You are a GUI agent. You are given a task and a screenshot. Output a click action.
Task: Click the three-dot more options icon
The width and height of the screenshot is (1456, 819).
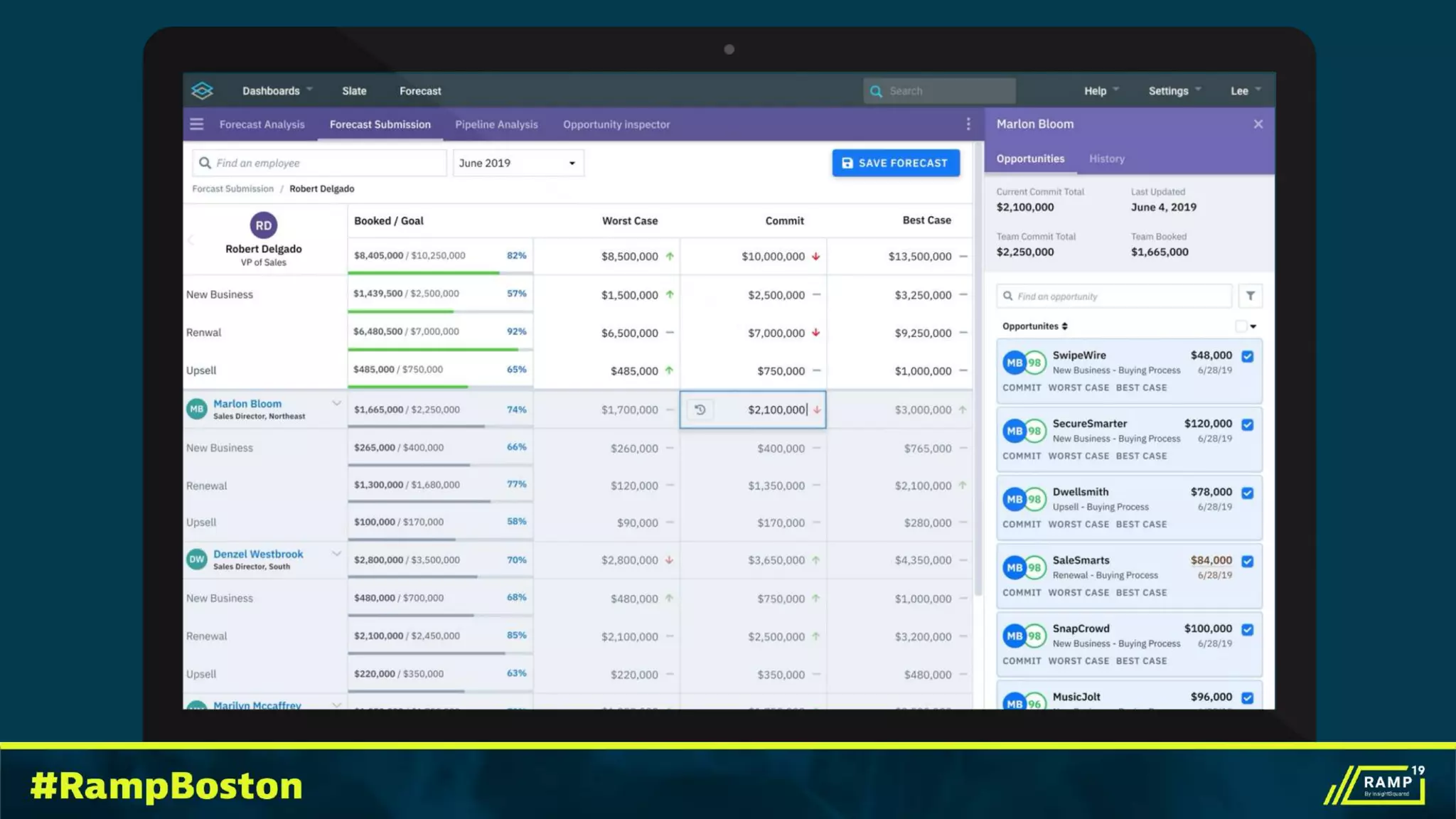point(968,124)
